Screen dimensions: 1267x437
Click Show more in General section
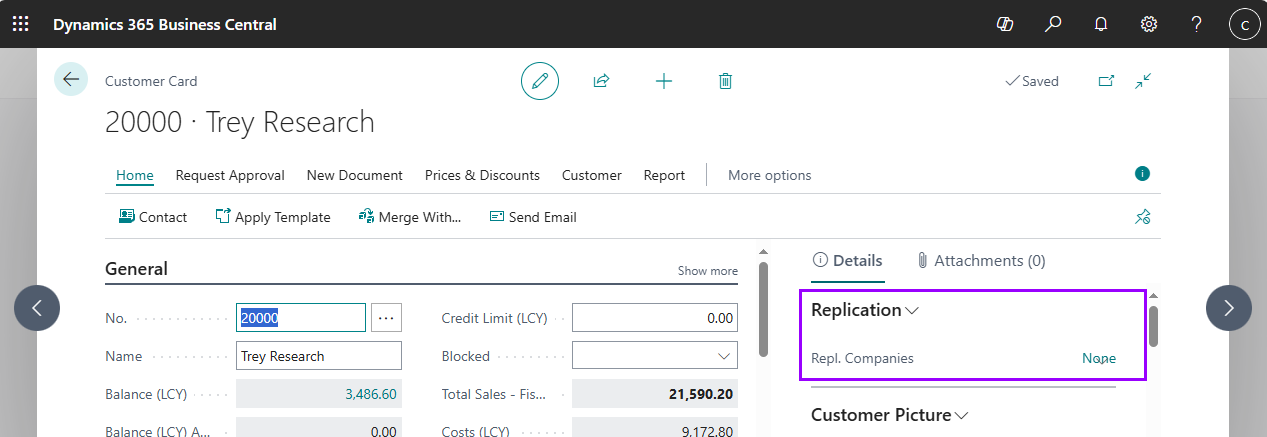(x=707, y=271)
